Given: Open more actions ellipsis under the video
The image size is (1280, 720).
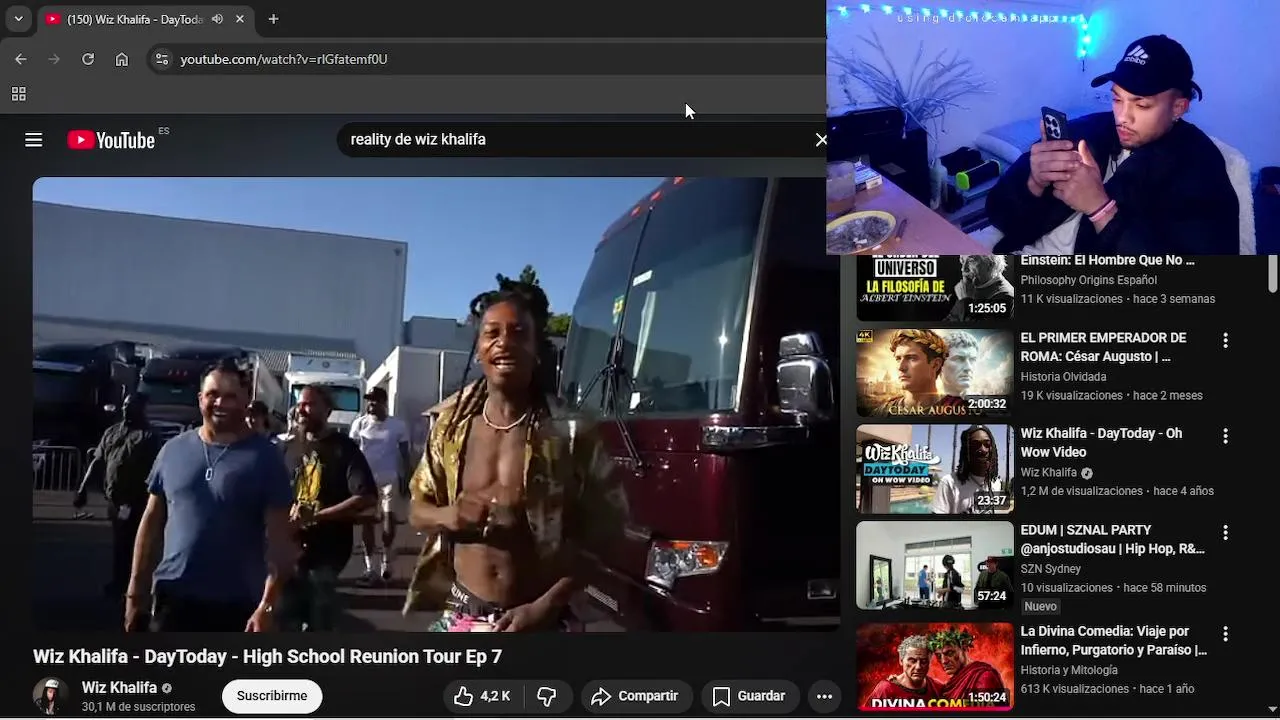Looking at the screenshot, I should point(824,696).
